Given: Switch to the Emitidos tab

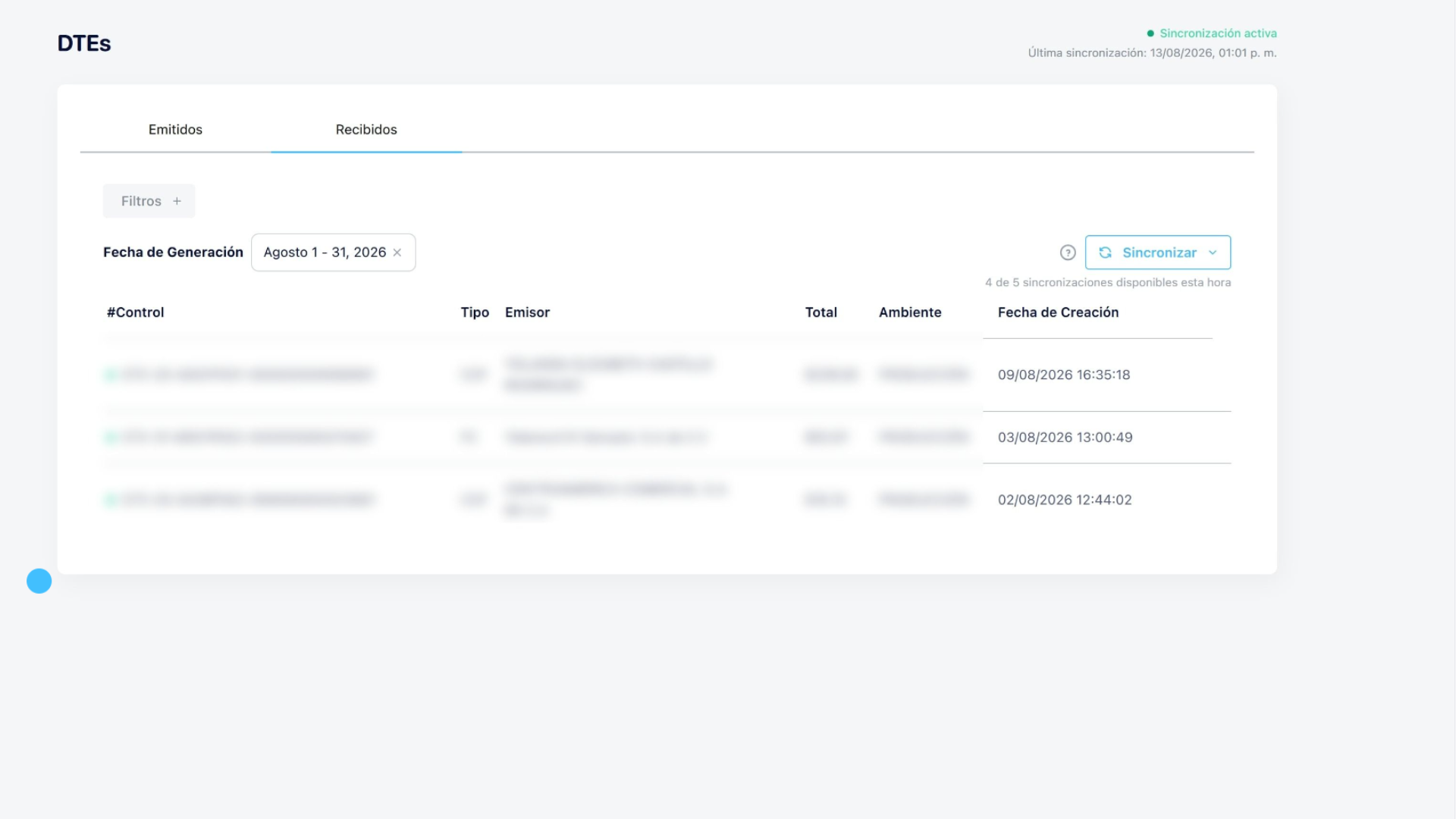Looking at the screenshot, I should coord(175,130).
